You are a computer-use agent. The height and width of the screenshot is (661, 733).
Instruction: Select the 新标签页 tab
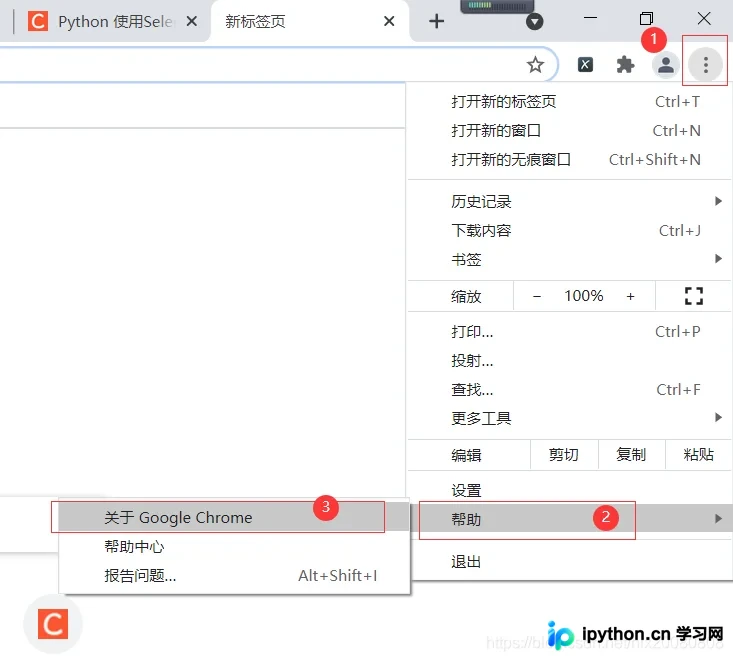coord(310,21)
